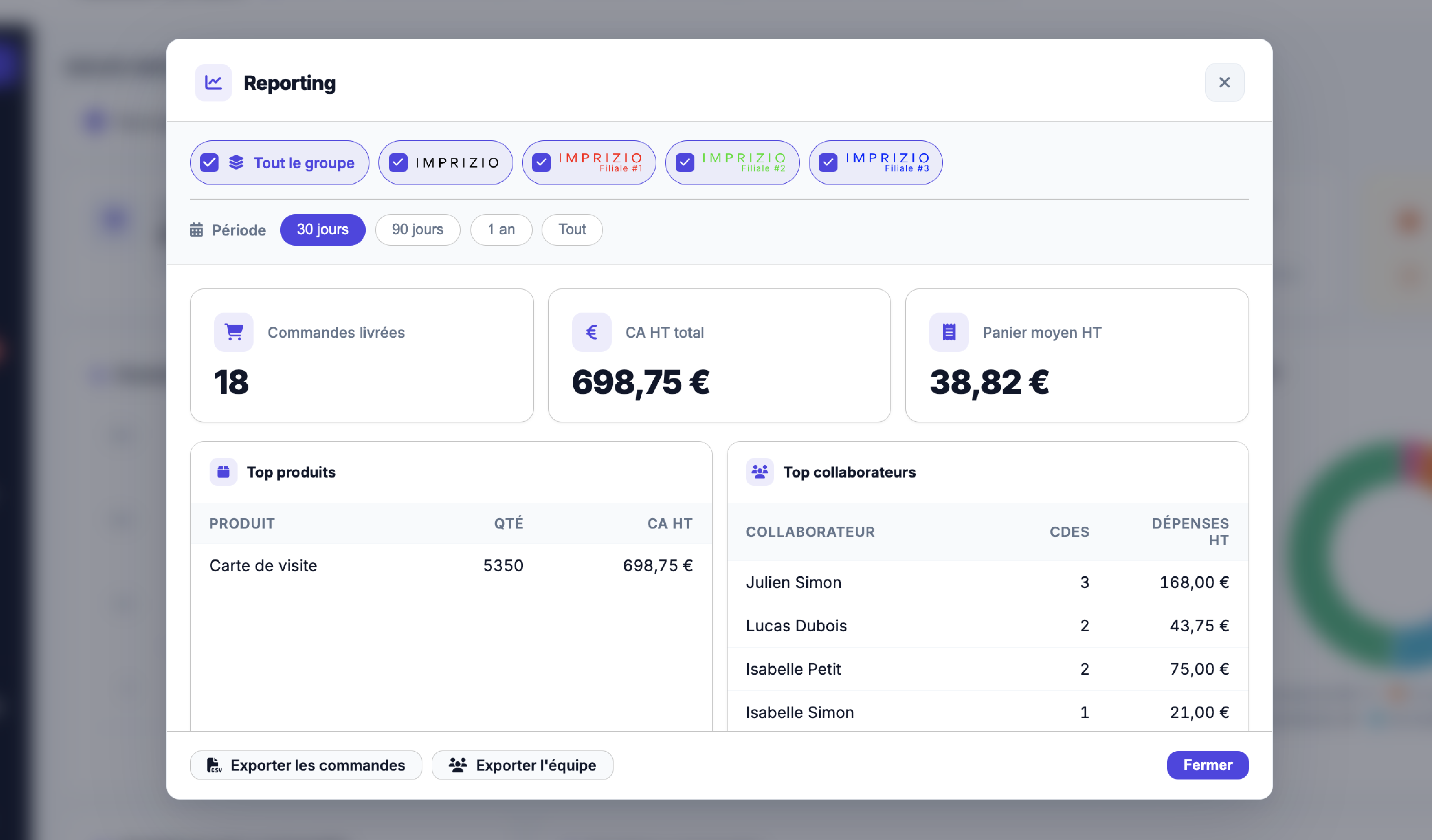Close the Reporting dialog with X
Image resolution: width=1432 pixels, height=840 pixels.
pos(1225,83)
